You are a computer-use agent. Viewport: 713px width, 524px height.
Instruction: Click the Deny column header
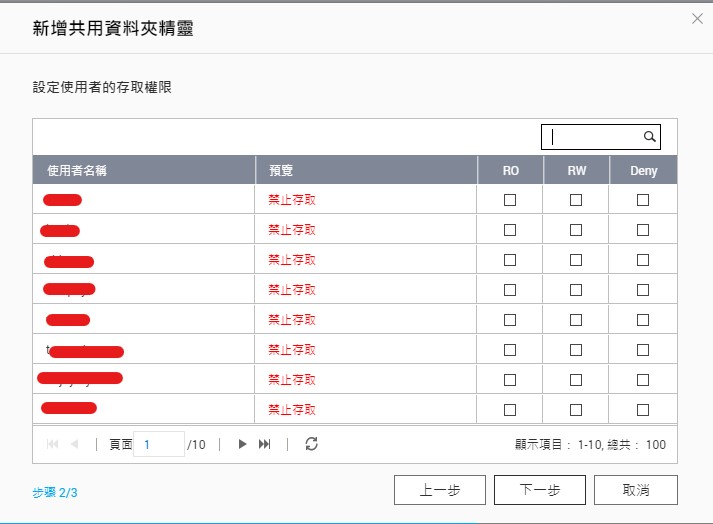[x=643, y=170]
